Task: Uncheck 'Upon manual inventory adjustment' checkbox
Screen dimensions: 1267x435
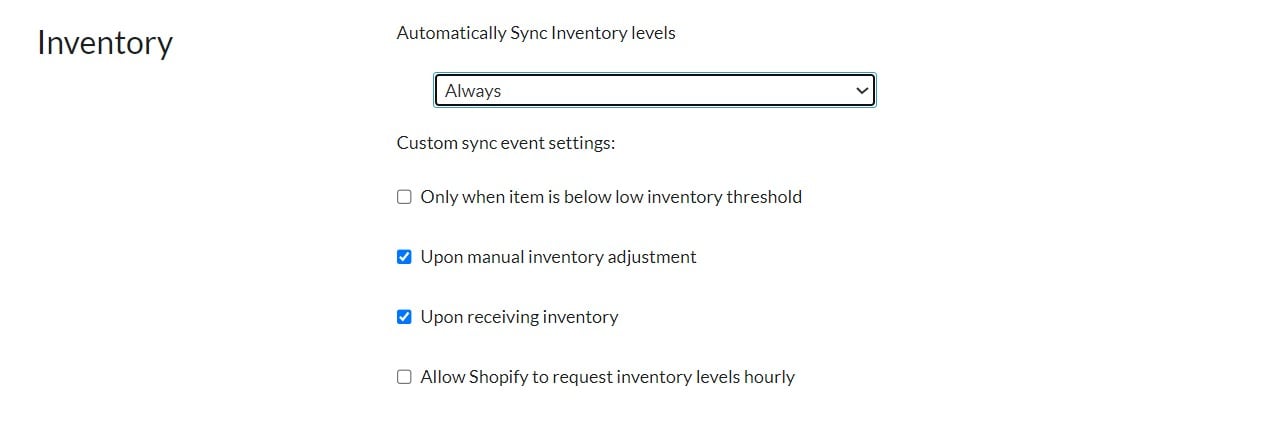Action: pyautogui.click(x=404, y=257)
